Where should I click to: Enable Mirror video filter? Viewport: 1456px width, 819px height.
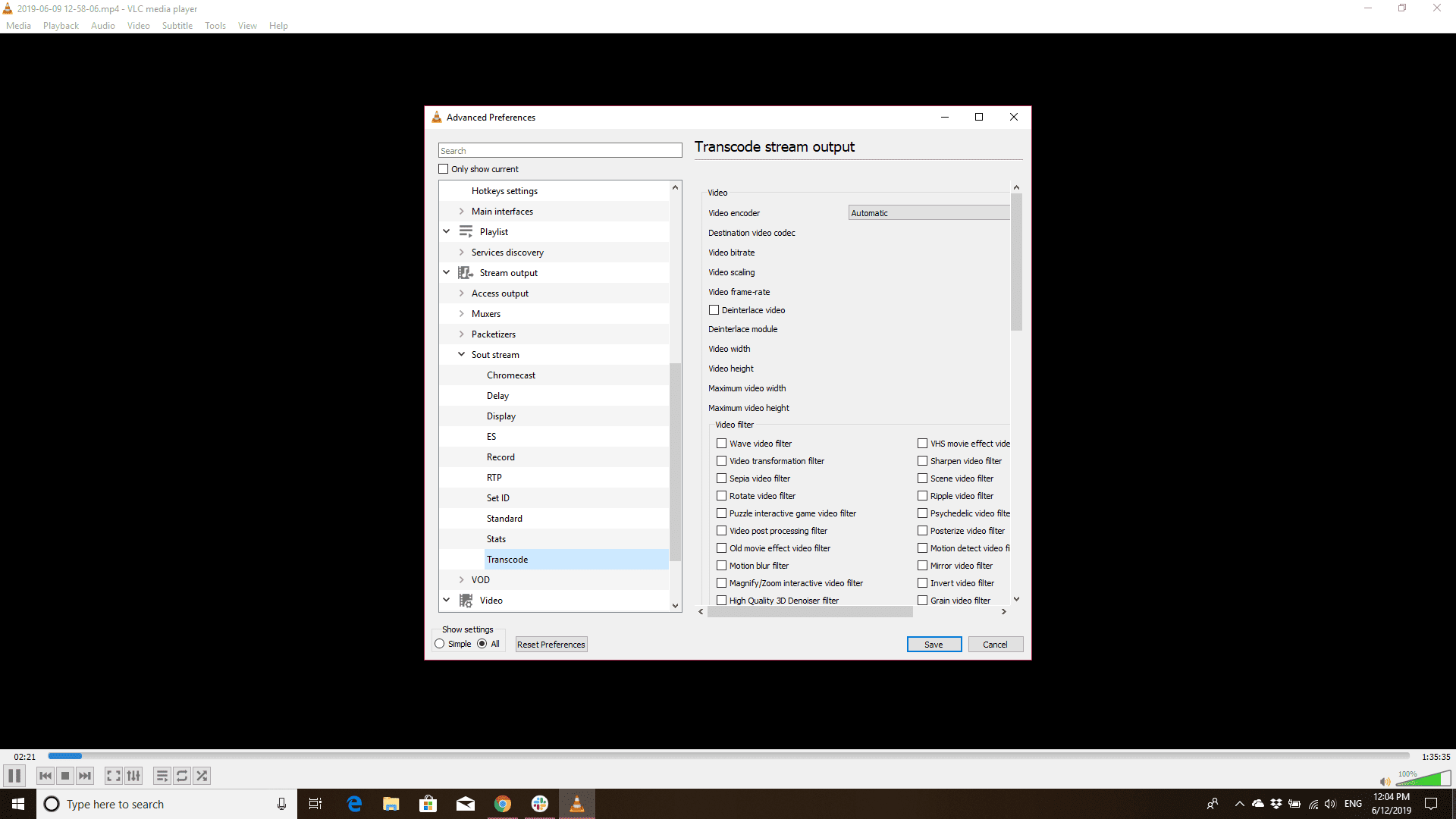[922, 566]
